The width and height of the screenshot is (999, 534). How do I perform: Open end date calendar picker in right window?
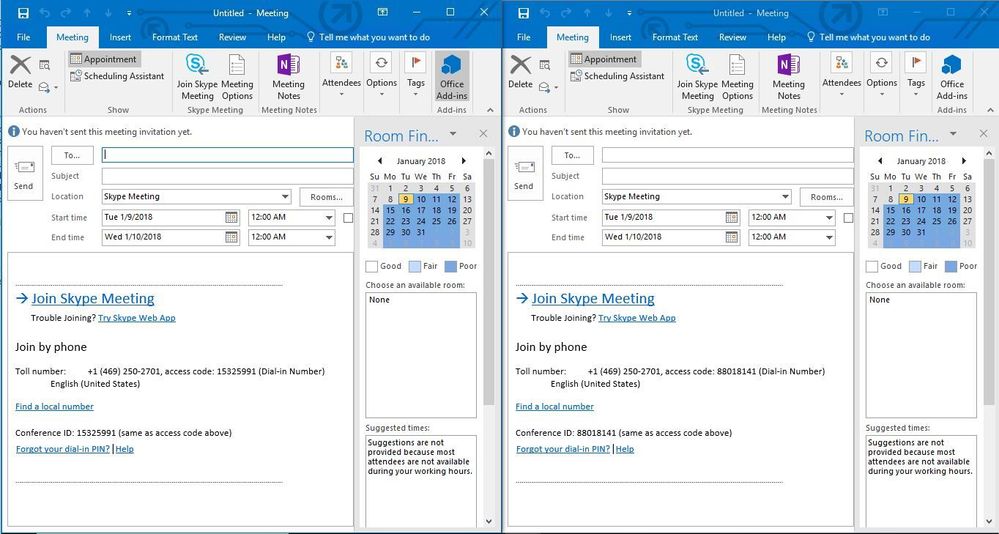point(732,237)
